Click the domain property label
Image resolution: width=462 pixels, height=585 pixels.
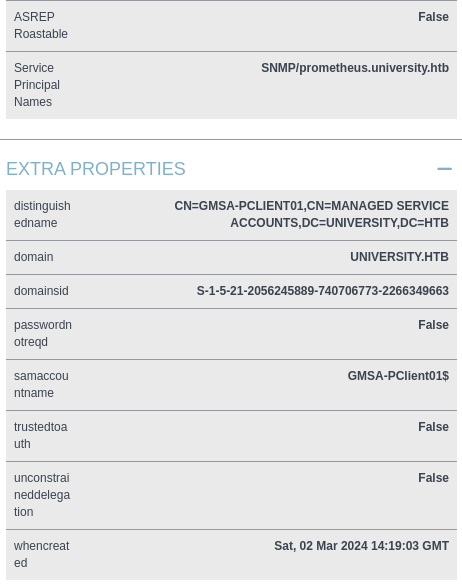click(x=34, y=257)
